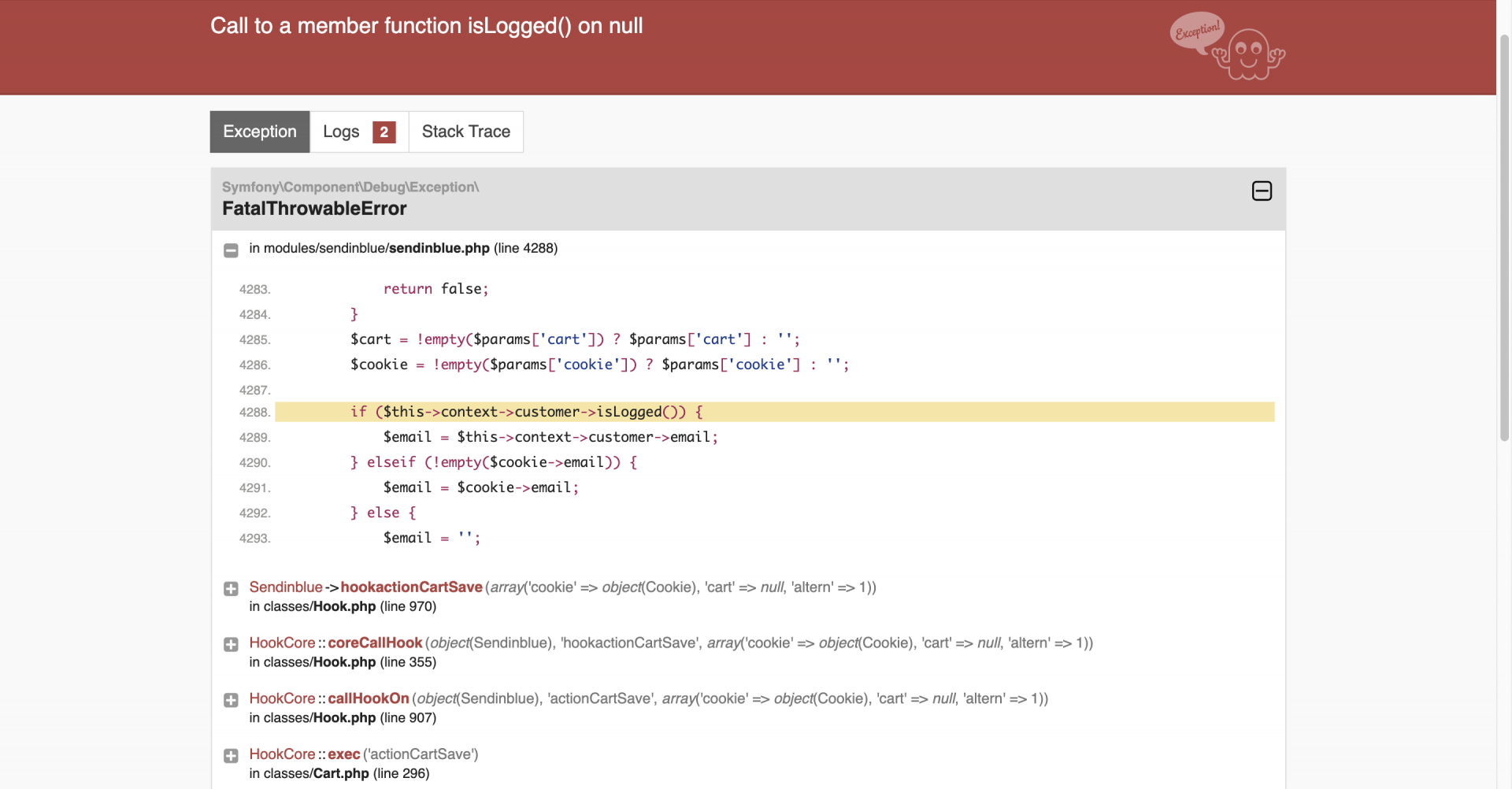
Task: Expand the HookCore coreCallHook trace entry
Action: pyautogui.click(x=231, y=644)
